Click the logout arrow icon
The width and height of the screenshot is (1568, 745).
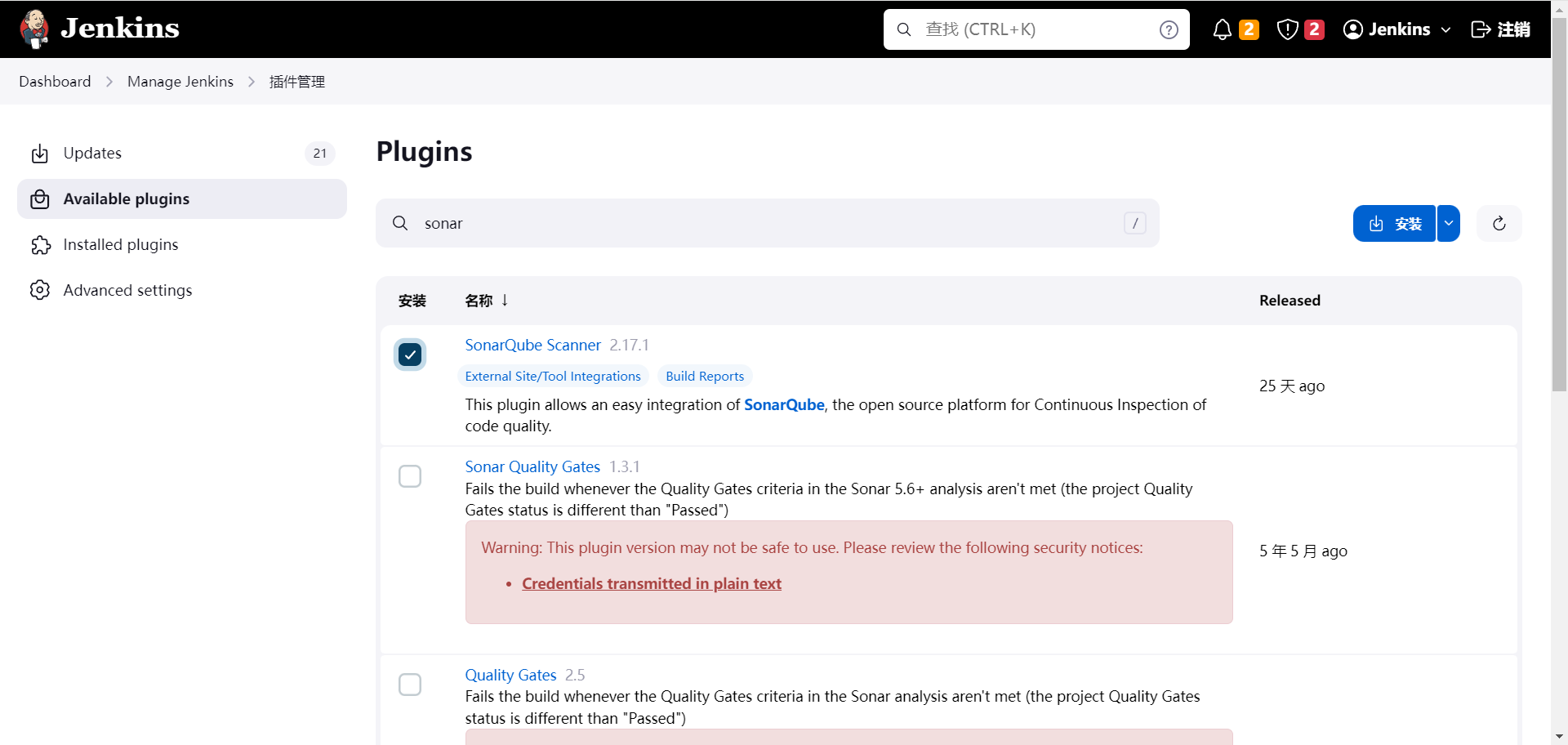pyautogui.click(x=1481, y=29)
